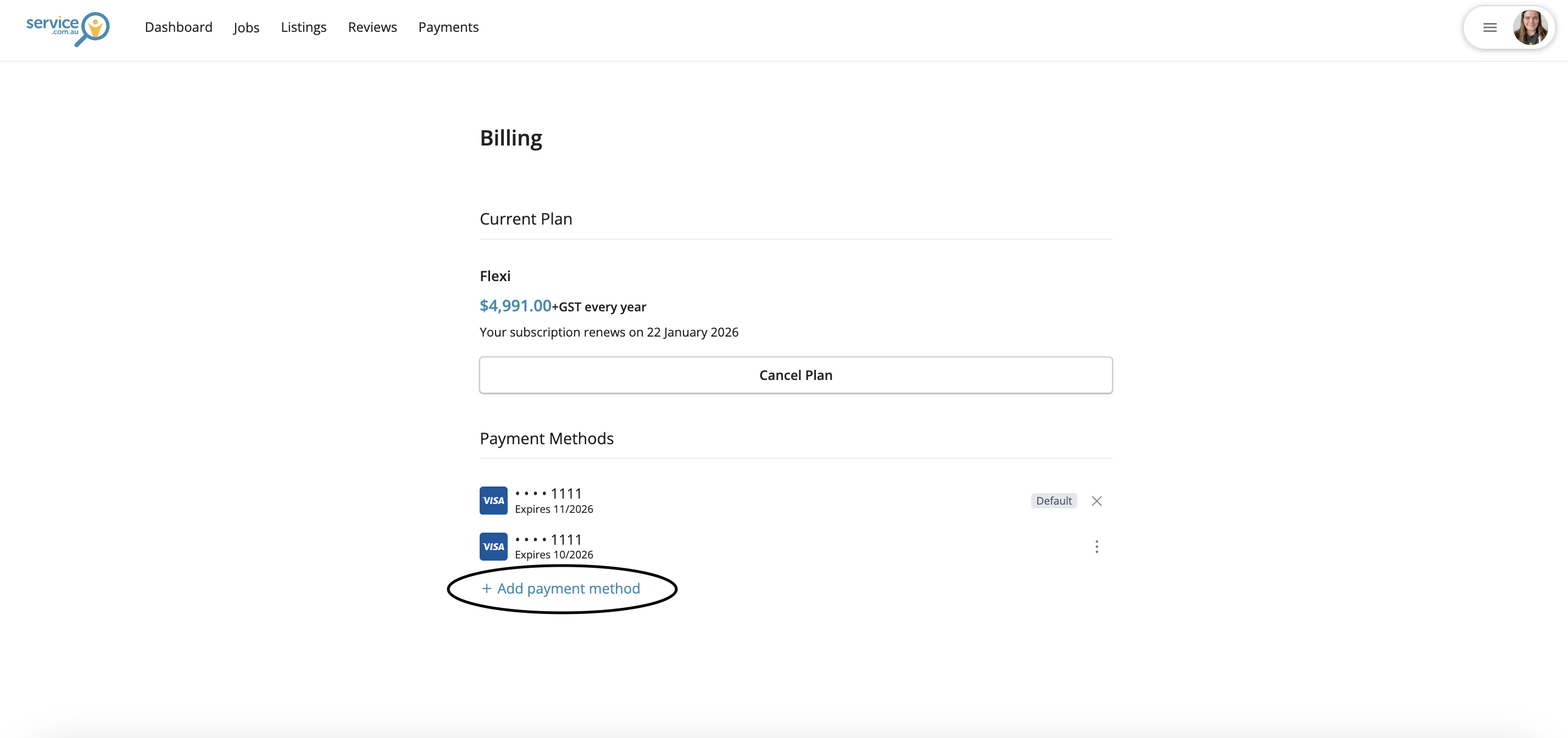The image size is (1568, 738).
Task: Open three-dot menu for second Visa card
Action: click(1096, 546)
